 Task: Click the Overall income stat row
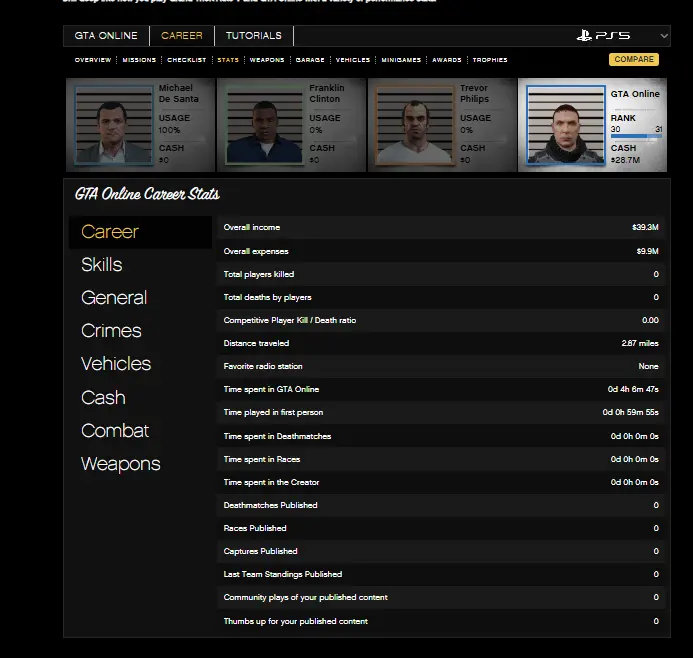pyautogui.click(x=440, y=228)
